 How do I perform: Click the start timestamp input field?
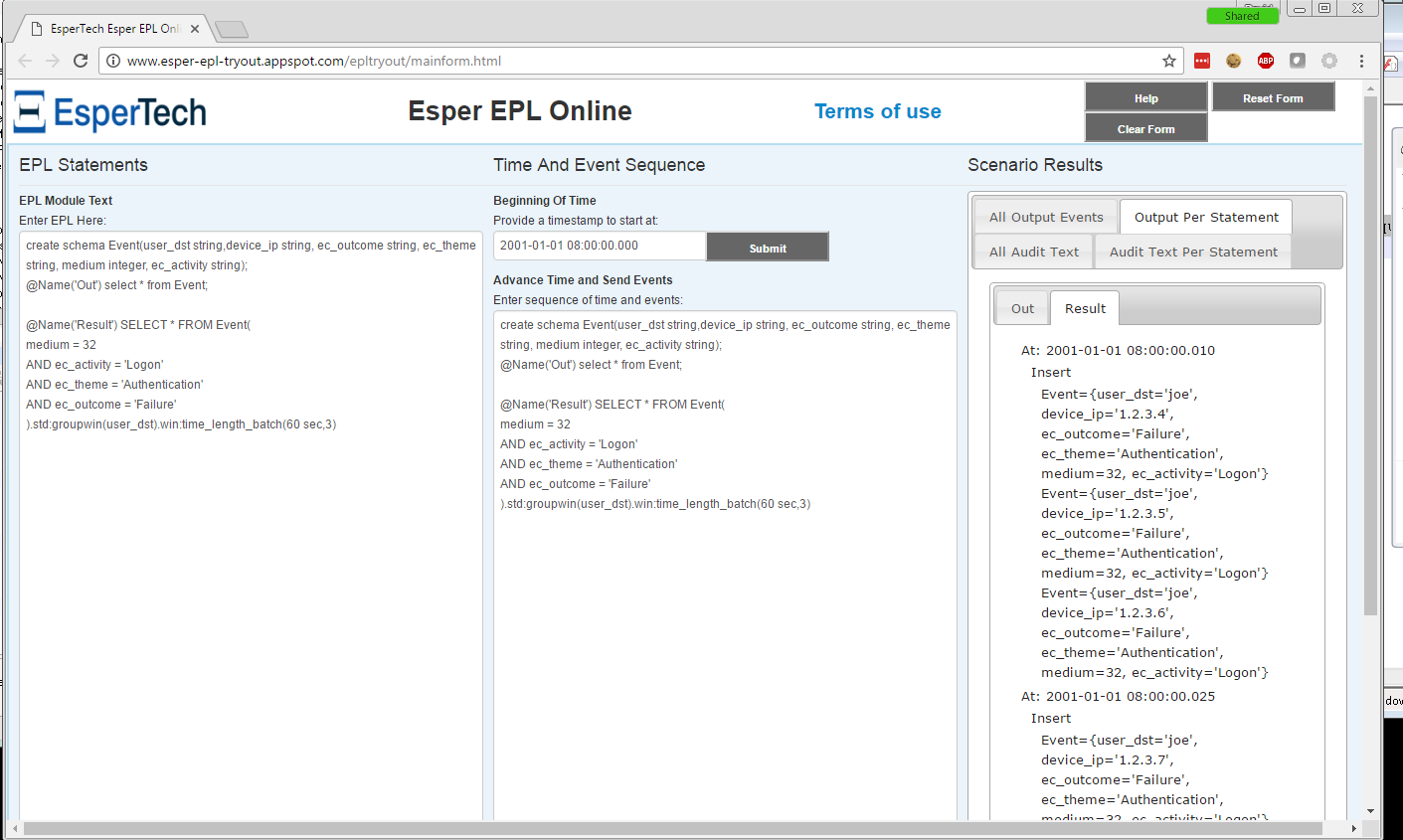coord(600,246)
